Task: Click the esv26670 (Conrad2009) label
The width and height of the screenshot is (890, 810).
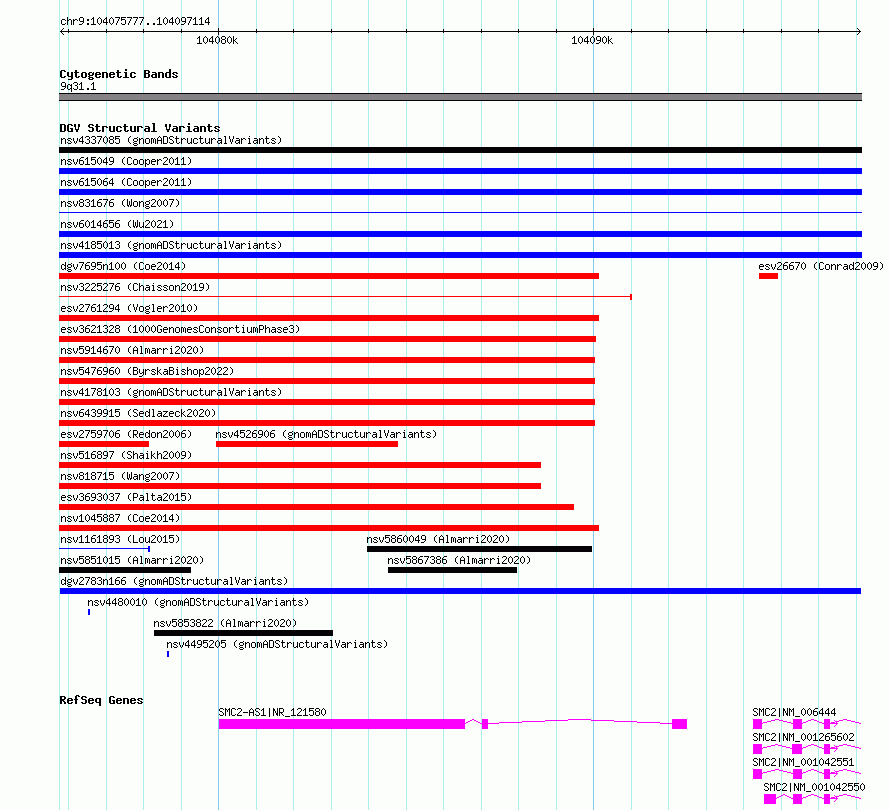Action: click(x=821, y=266)
